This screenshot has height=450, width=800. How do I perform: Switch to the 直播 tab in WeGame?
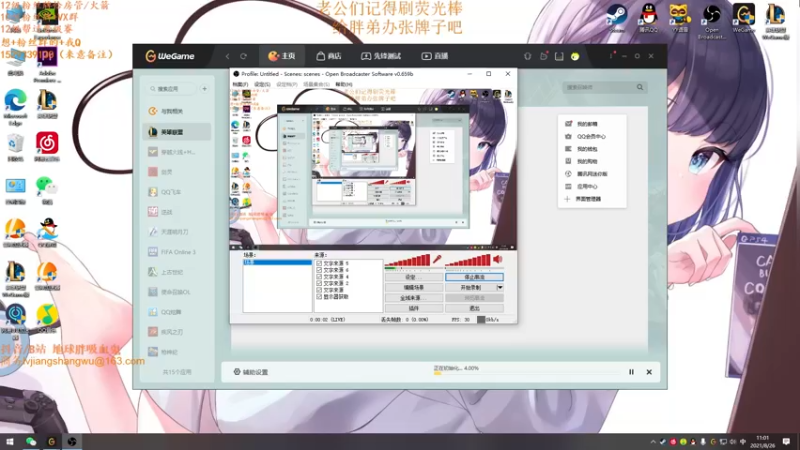click(435, 56)
